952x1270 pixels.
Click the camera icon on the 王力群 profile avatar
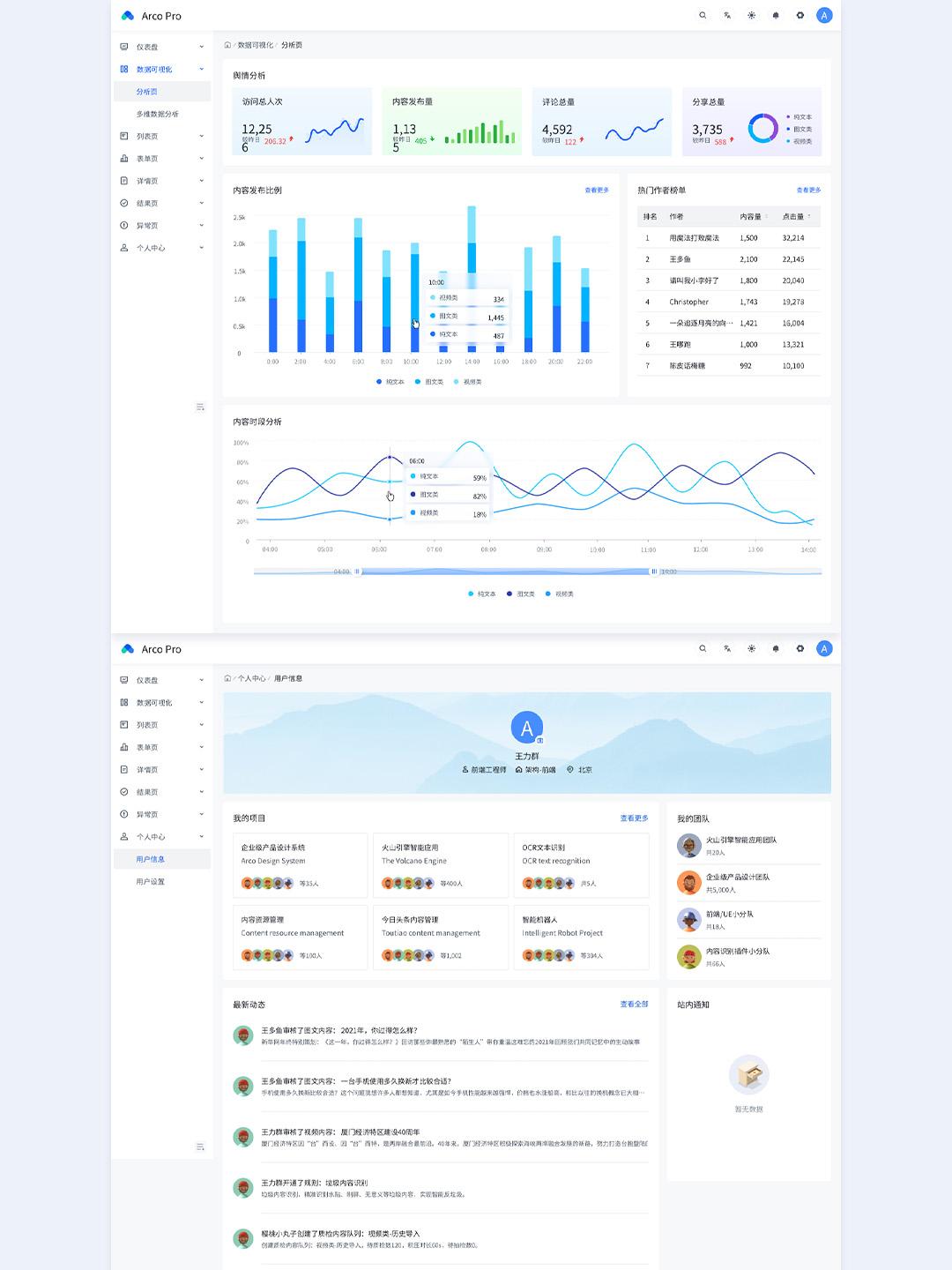(x=539, y=740)
